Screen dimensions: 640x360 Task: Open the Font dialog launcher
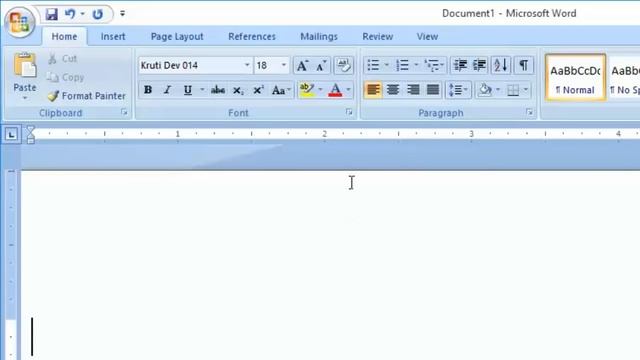click(349, 112)
